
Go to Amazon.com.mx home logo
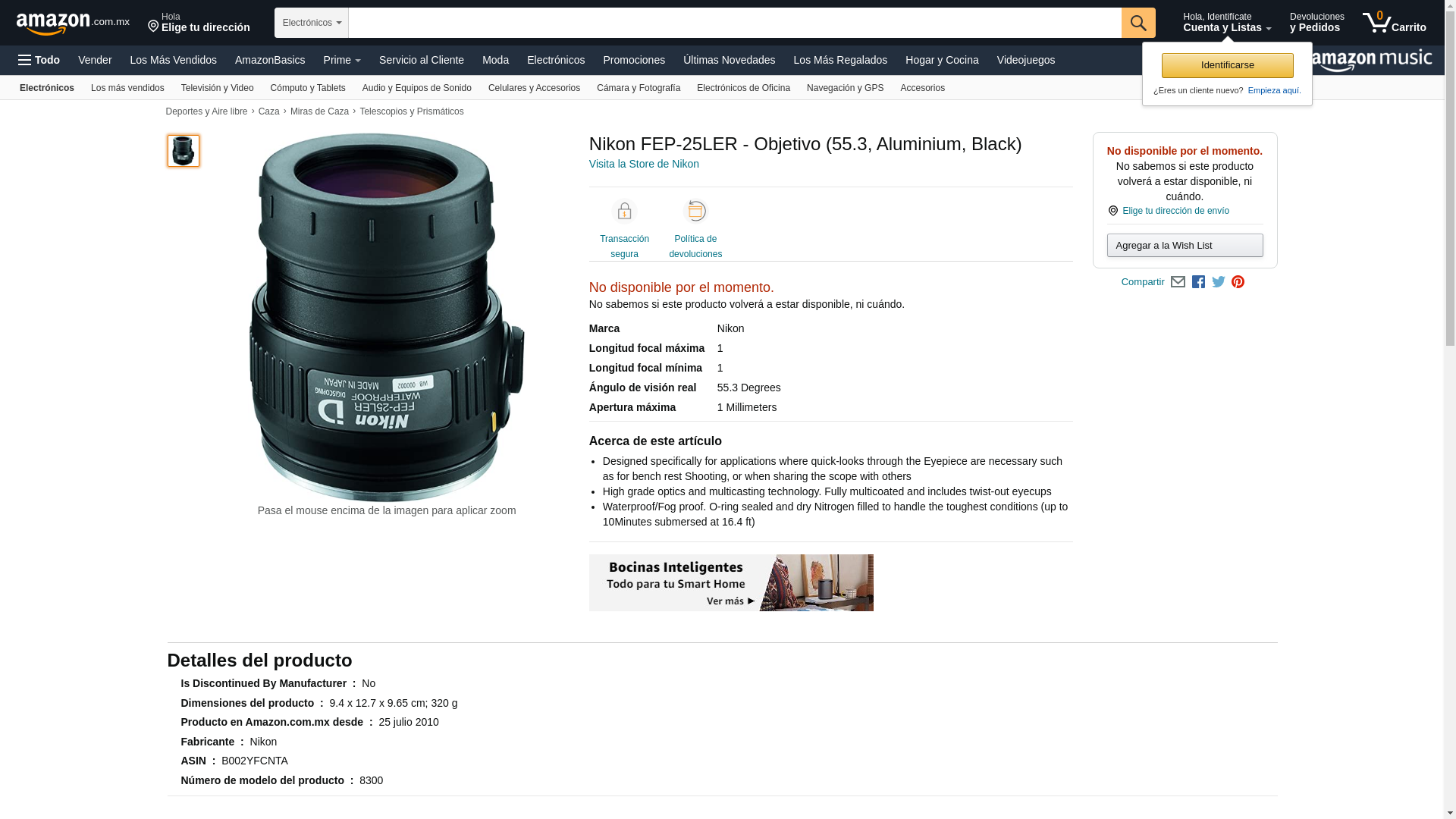click(72, 24)
